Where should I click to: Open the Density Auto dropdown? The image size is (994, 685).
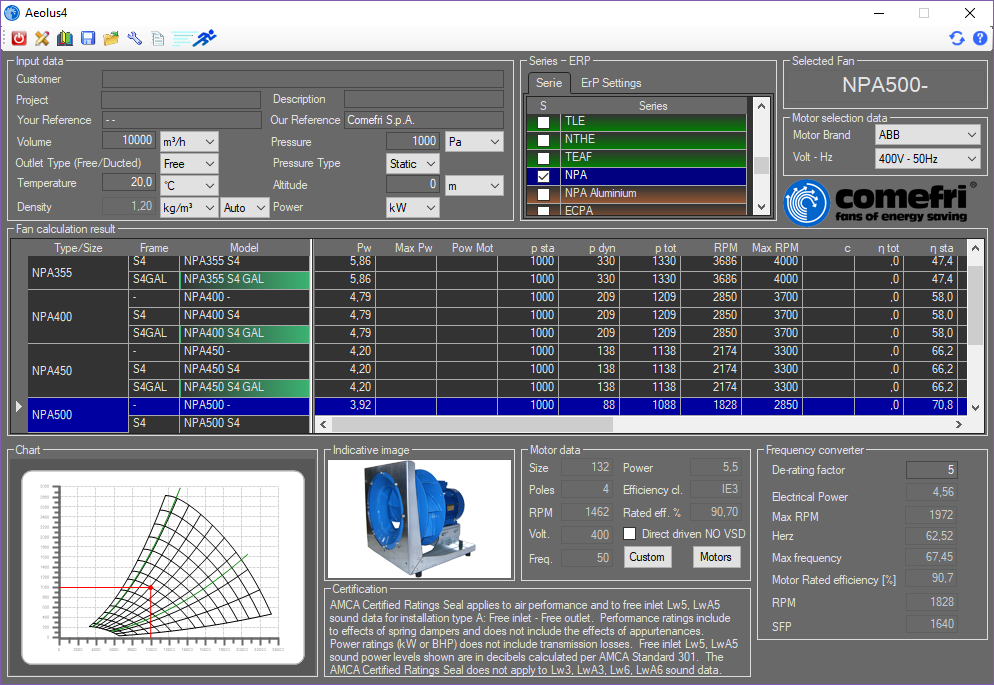[245, 207]
